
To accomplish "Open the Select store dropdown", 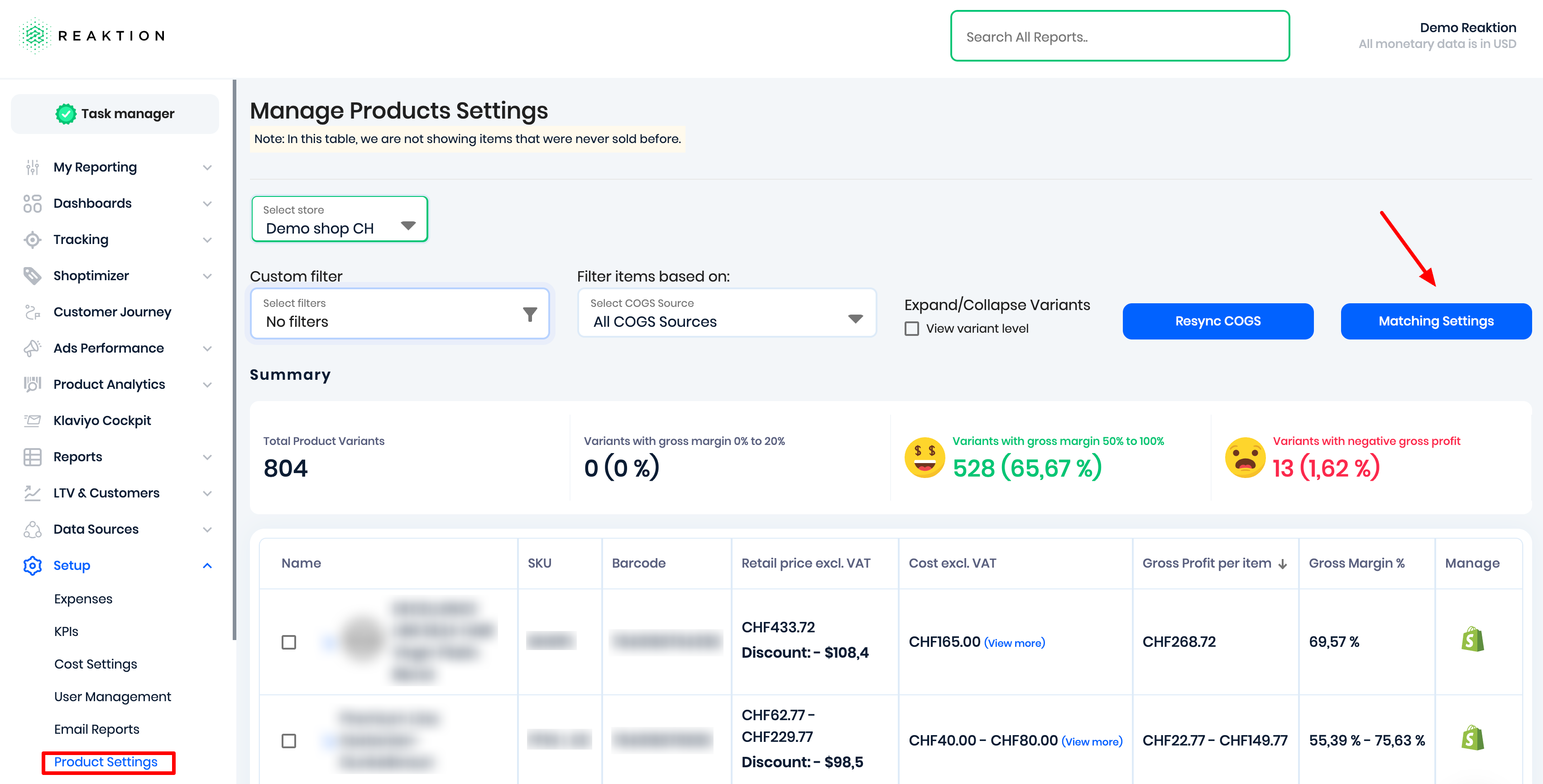I will (x=340, y=219).
